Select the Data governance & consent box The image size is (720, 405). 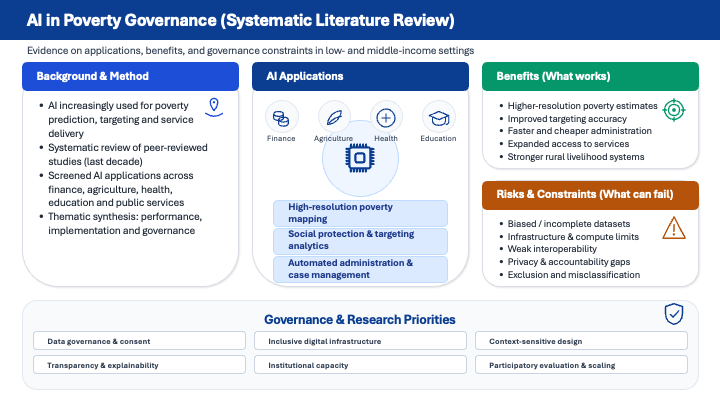click(139, 341)
